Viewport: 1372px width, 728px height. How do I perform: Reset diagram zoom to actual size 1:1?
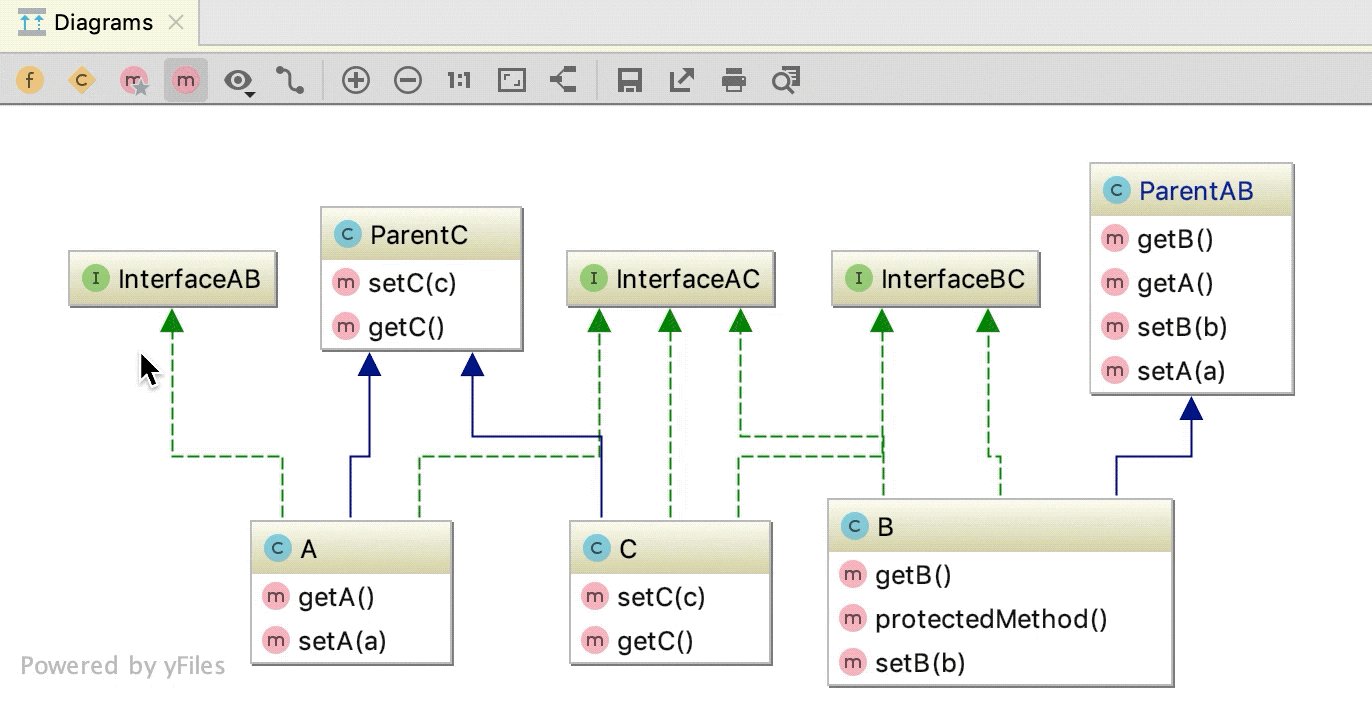pyautogui.click(x=458, y=79)
